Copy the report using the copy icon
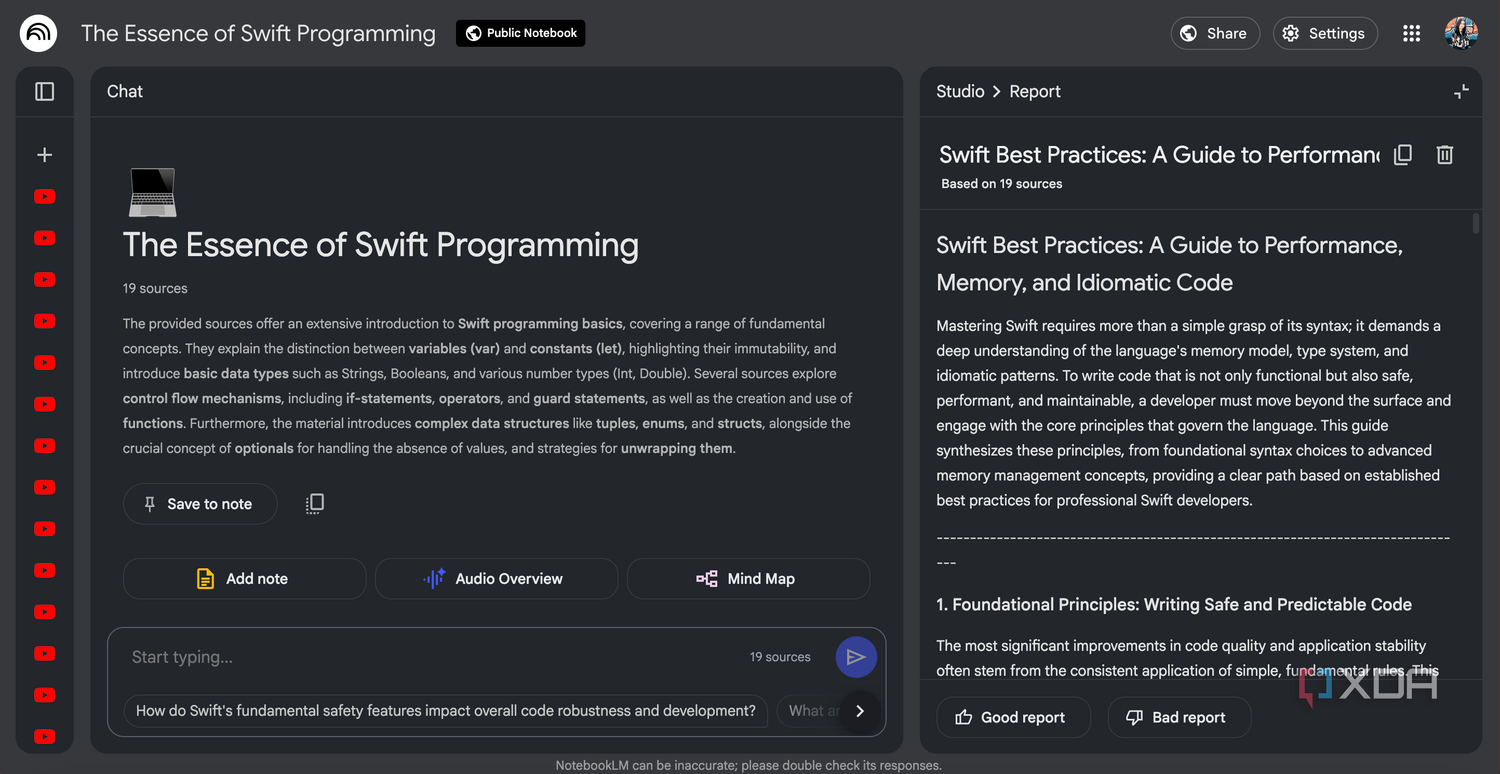 tap(1403, 155)
